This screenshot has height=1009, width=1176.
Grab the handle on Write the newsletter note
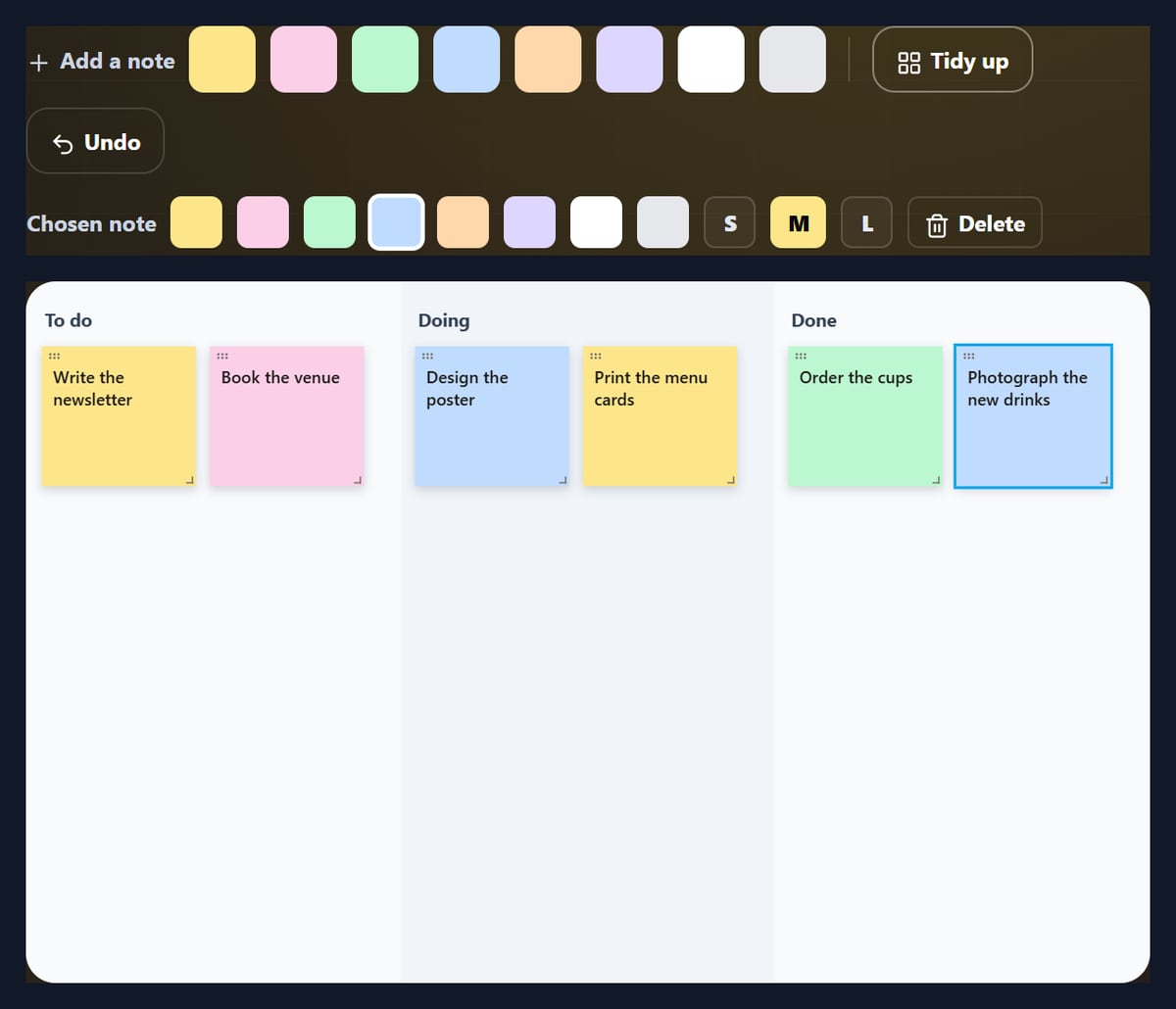(55, 356)
